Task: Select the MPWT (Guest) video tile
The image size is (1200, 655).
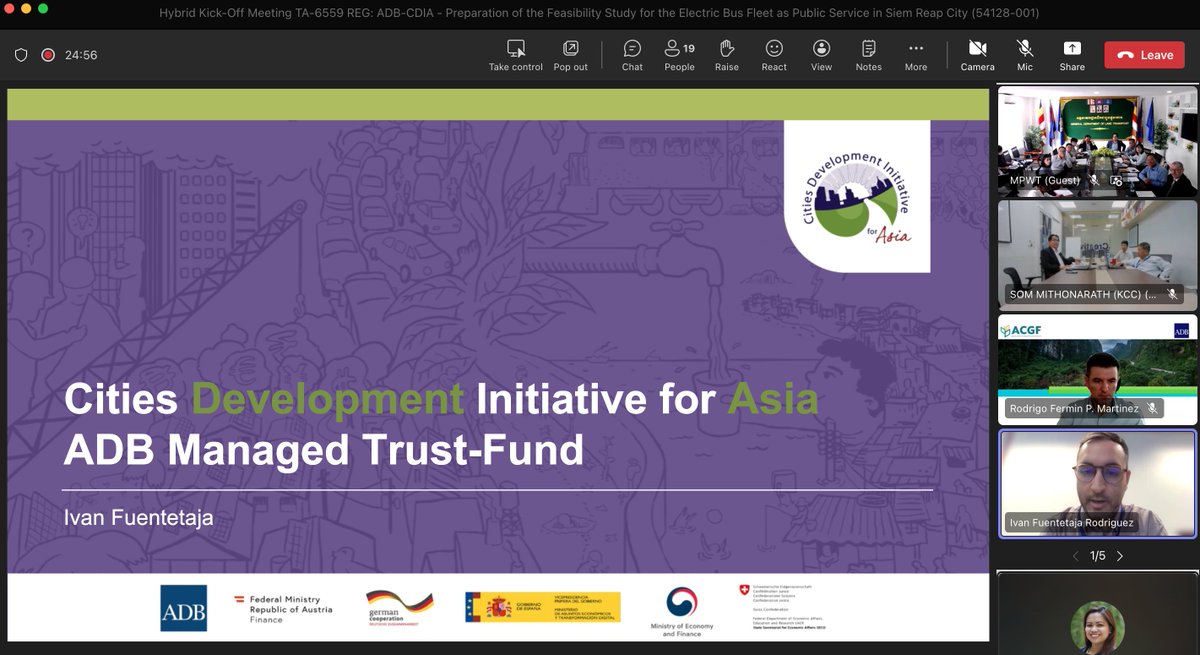Action: pyautogui.click(x=1097, y=141)
